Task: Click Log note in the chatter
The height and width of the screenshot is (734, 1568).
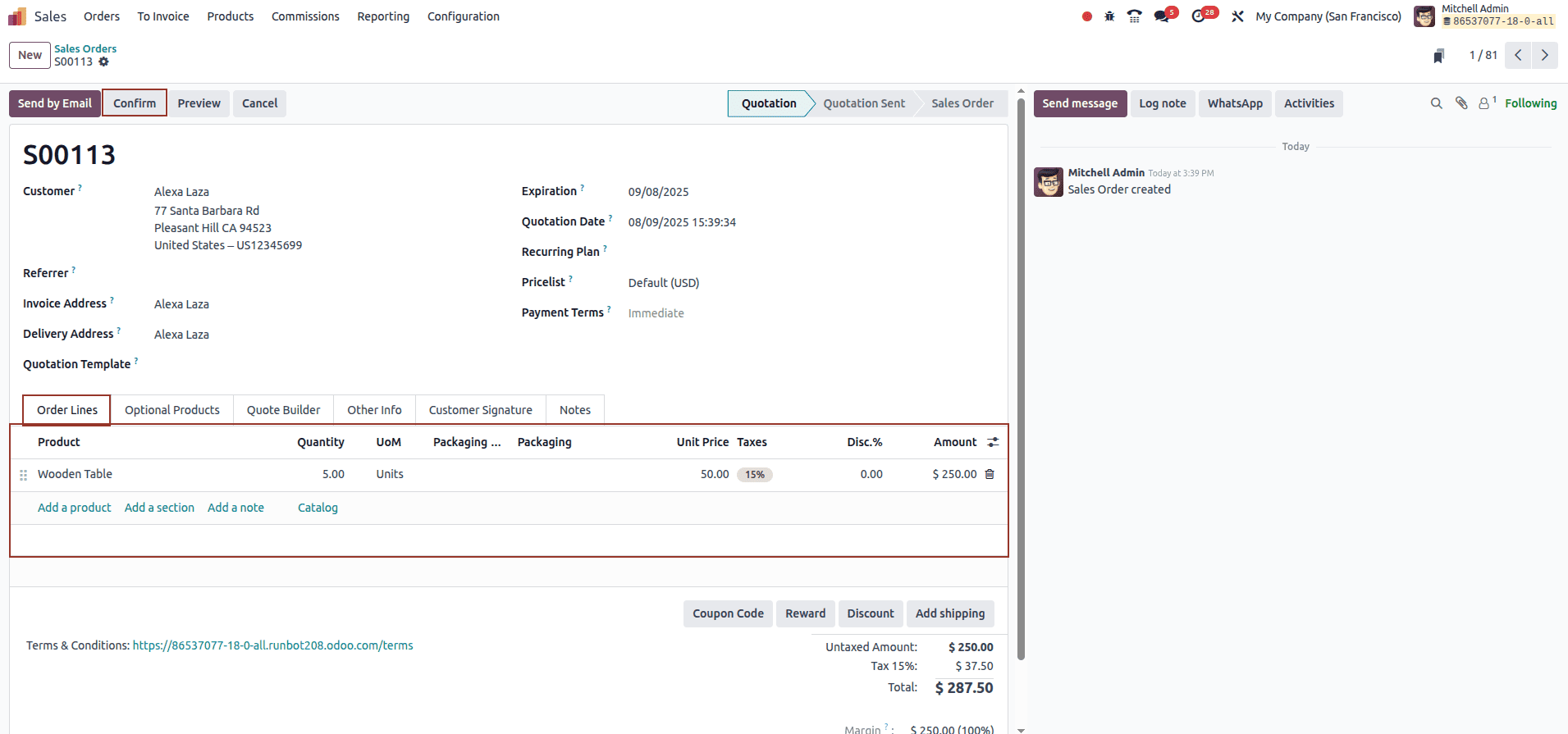Action: (1163, 103)
